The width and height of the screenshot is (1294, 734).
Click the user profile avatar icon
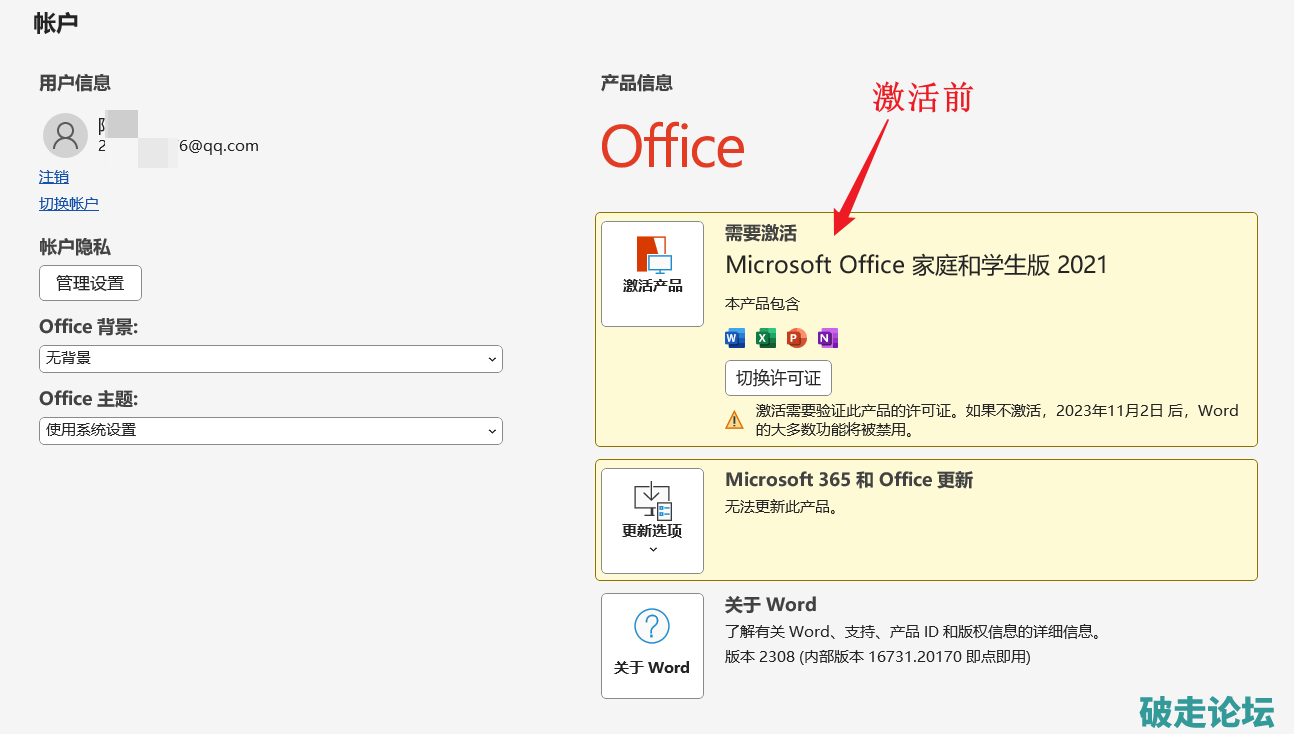65,135
